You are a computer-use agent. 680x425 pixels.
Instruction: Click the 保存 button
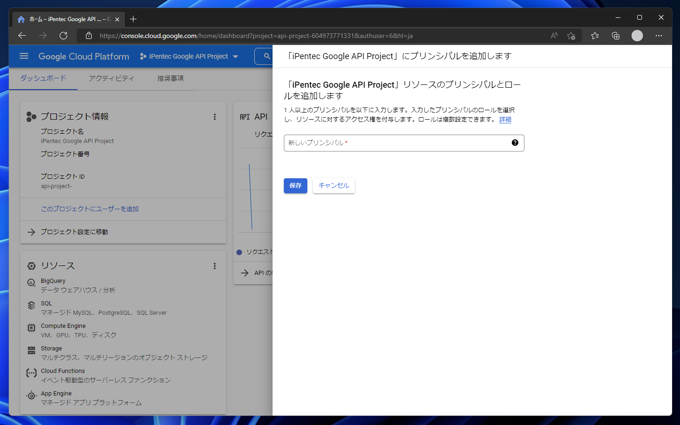coord(295,186)
